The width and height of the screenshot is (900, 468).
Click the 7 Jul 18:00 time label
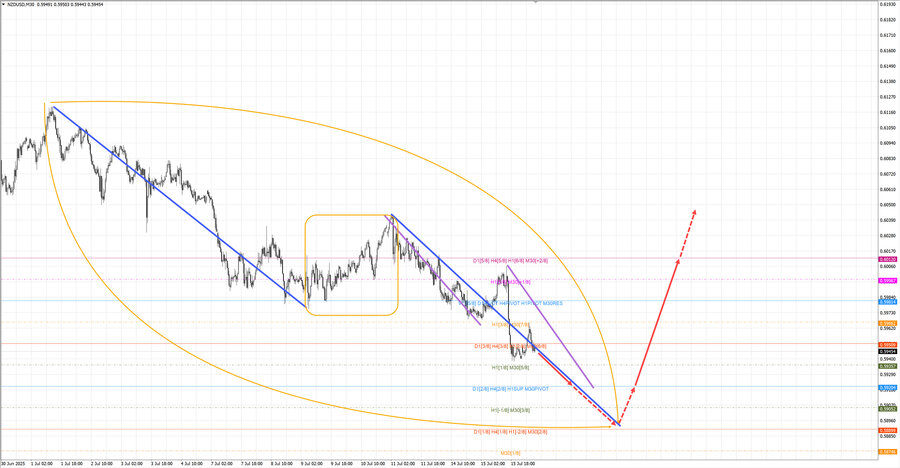[x=251, y=463]
